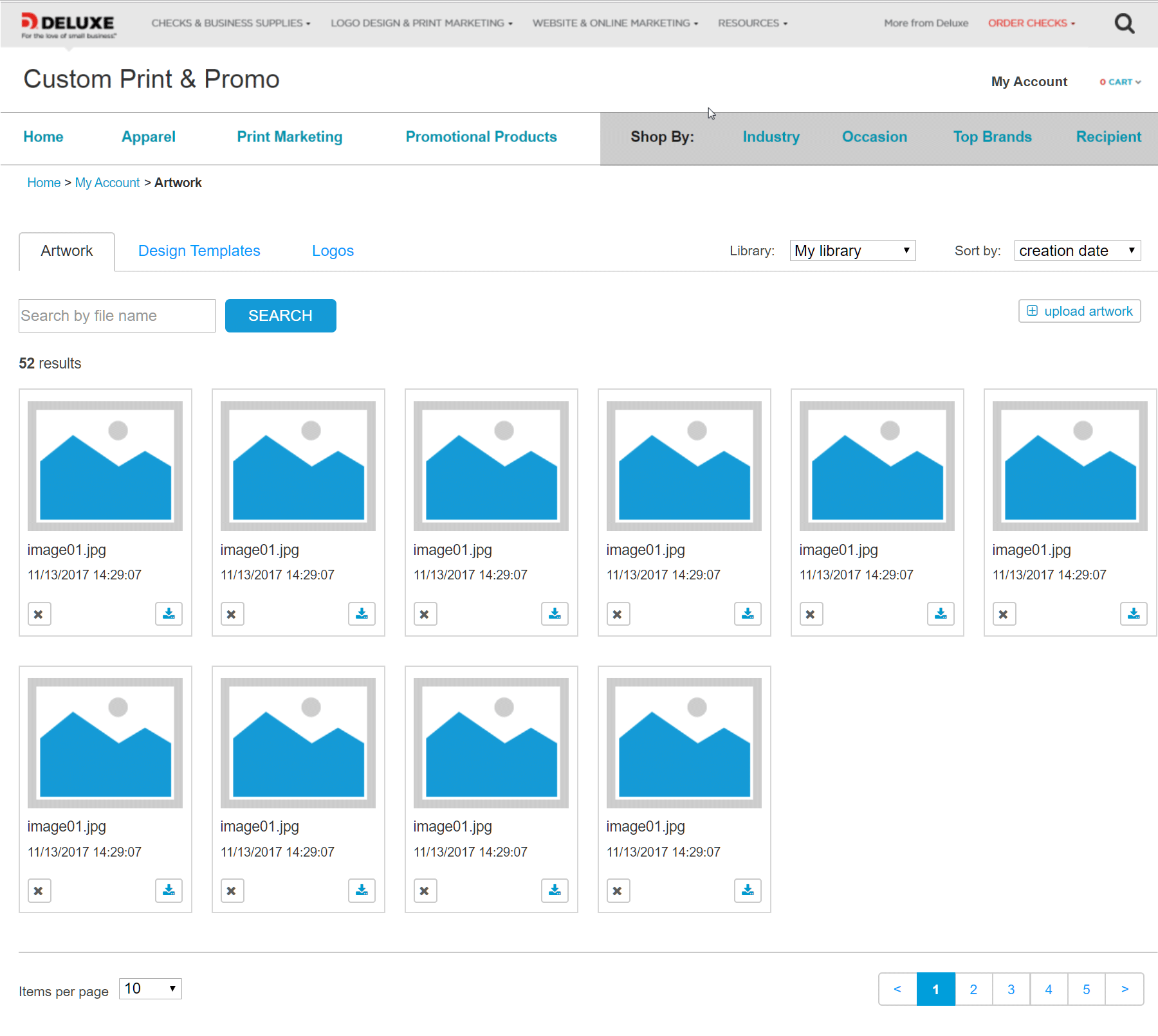Download the first artwork in bottom row
The image size is (1158, 1036).
click(x=169, y=891)
